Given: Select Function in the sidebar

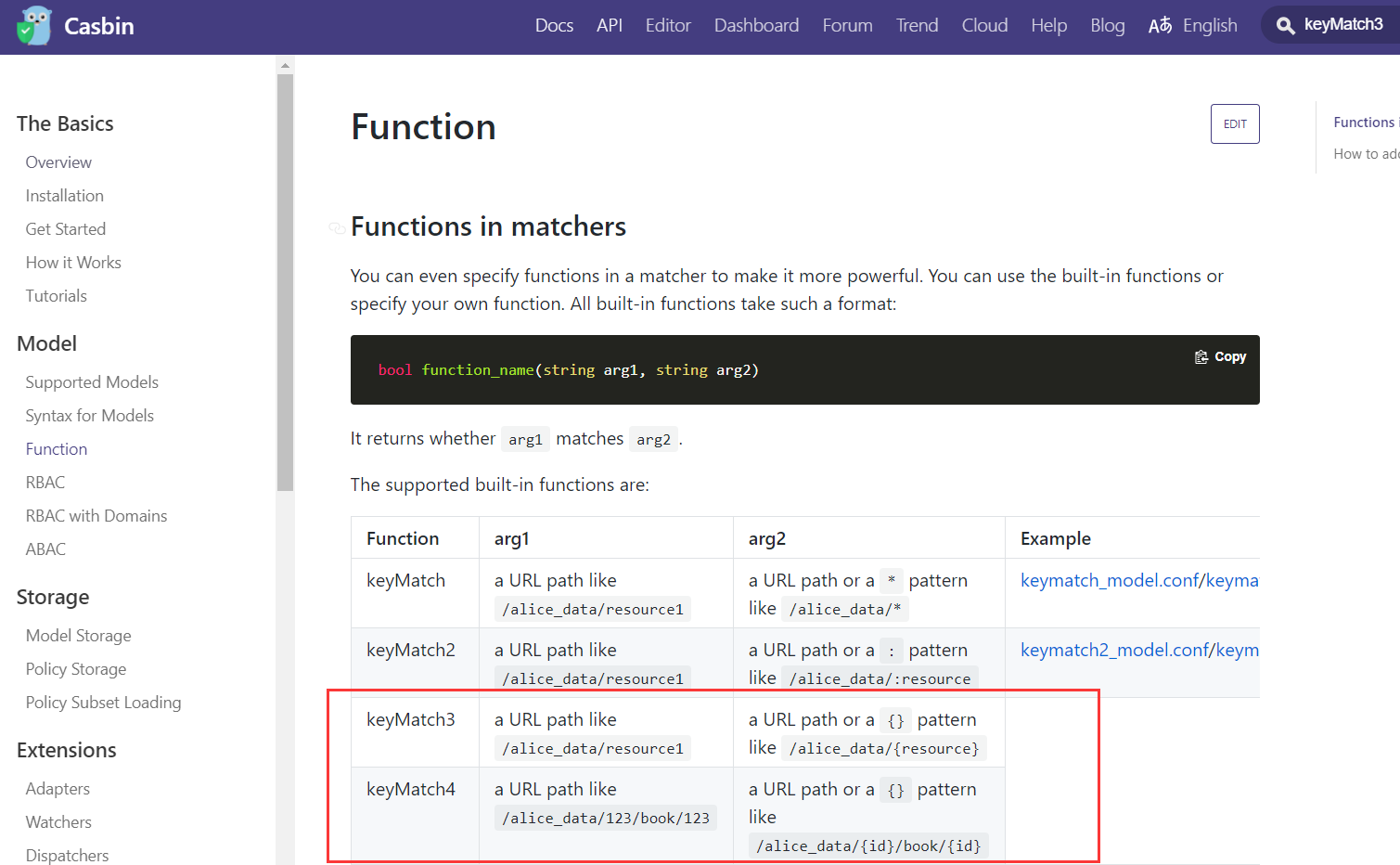Looking at the screenshot, I should [x=56, y=448].
